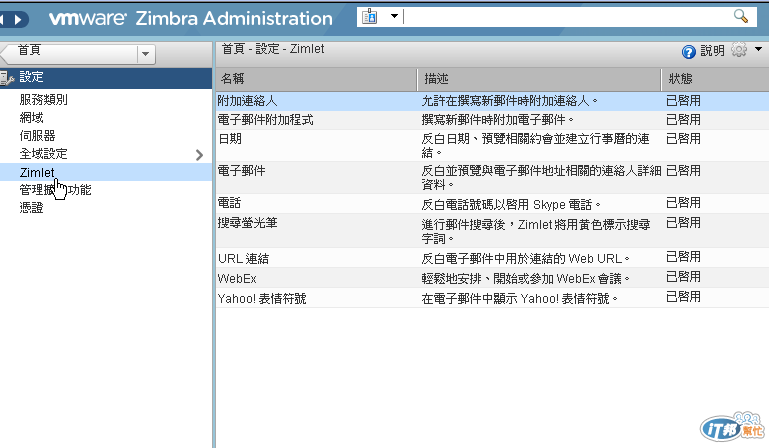Open 管理擴充功能 in sidebar
The height and width of the screenshot is (448, 769).
[55, 190]
